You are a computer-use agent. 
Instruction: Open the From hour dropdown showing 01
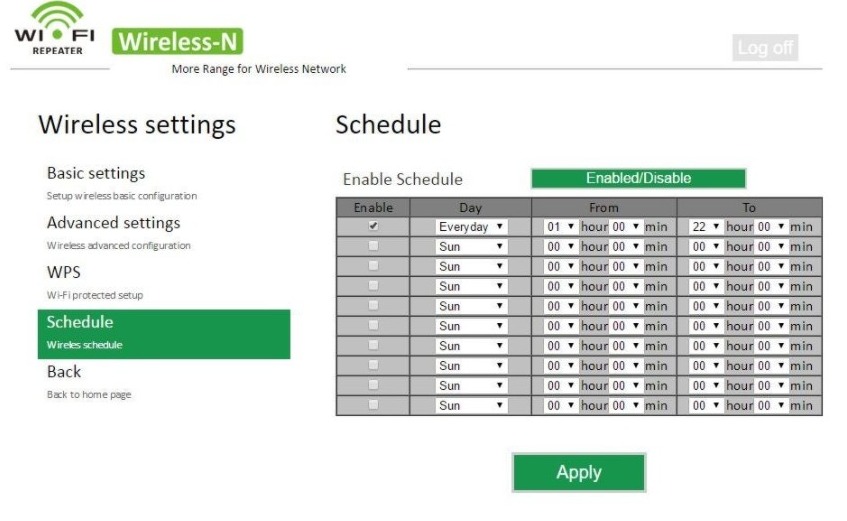point(561,227)
